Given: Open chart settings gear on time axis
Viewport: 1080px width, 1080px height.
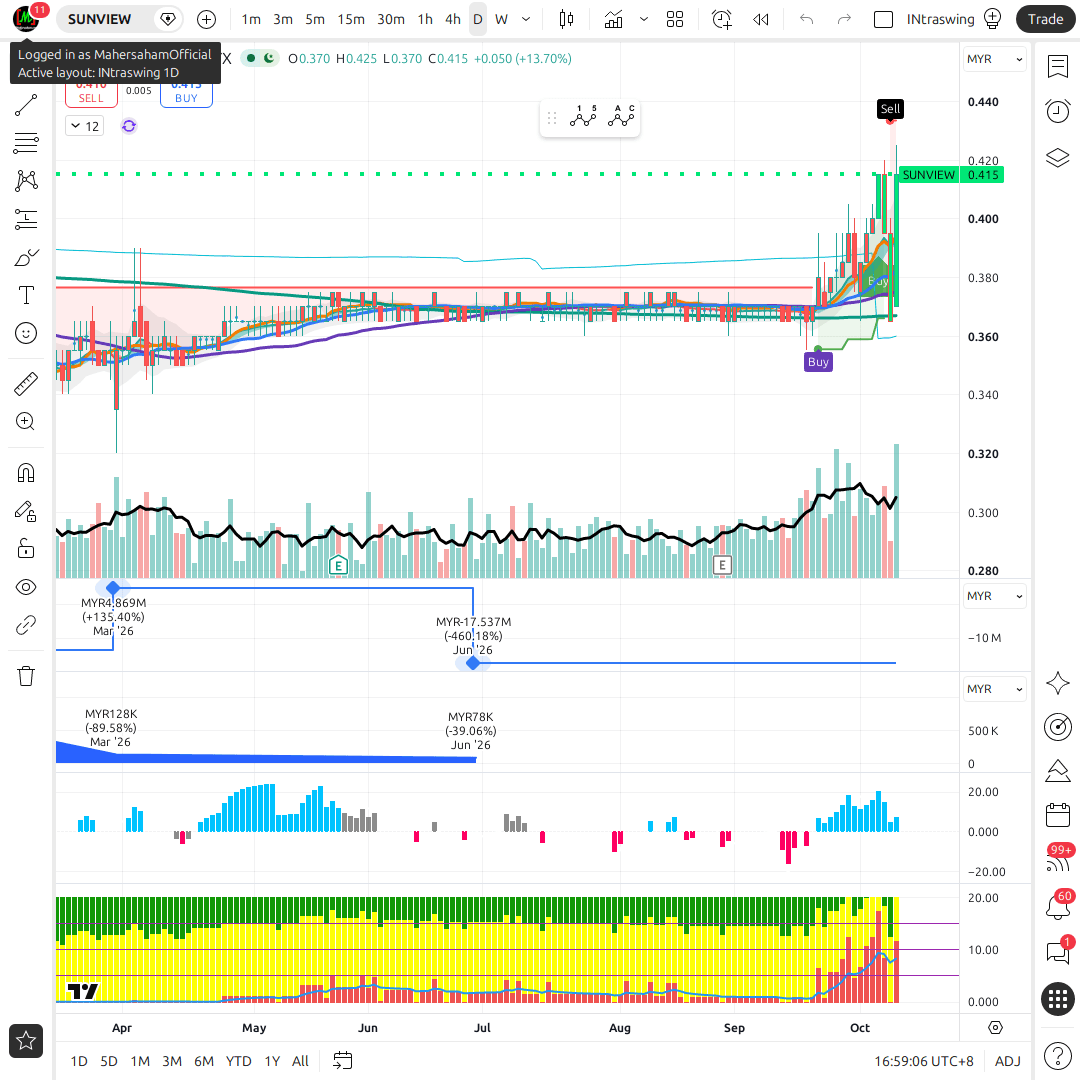Looking at the screenshot, I should pyautogui.click(x=995, y=1028).
